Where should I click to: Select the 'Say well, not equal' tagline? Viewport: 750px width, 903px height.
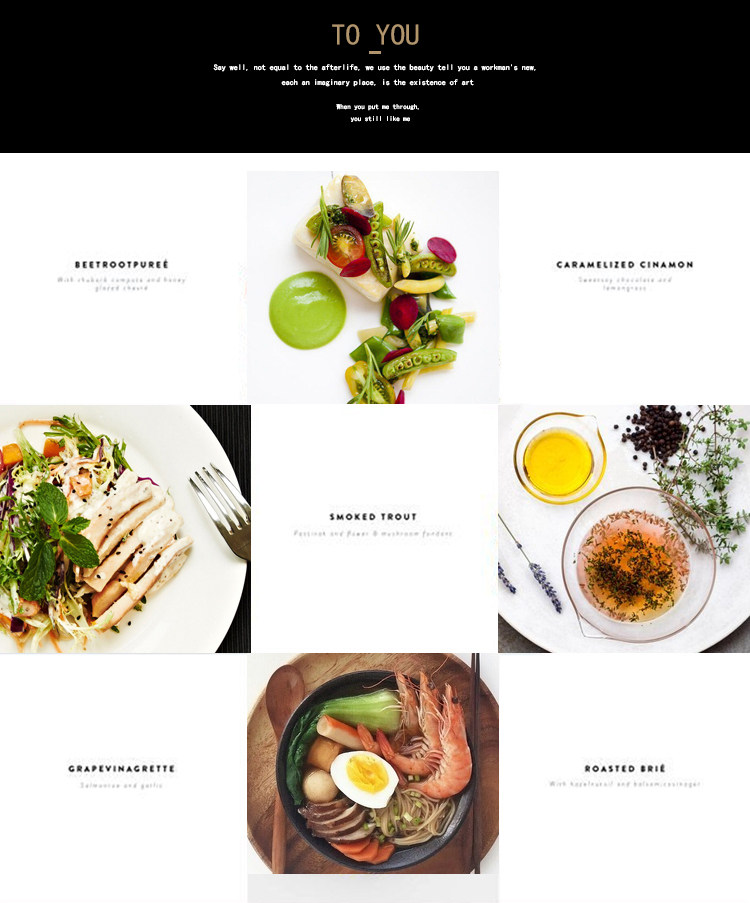(x=374, y=67)
